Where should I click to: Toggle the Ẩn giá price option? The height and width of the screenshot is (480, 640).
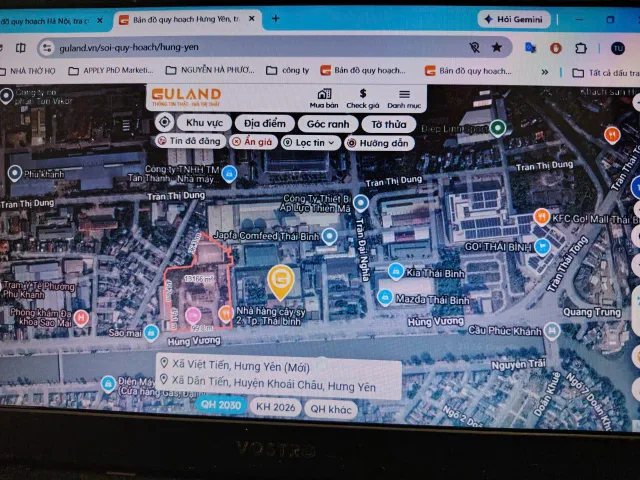pos(253,142)
